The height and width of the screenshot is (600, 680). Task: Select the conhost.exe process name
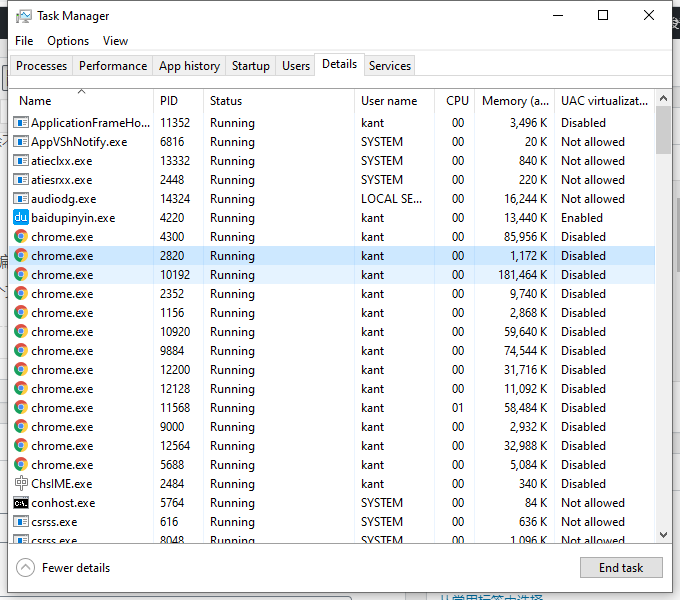[x=63, y=503]
